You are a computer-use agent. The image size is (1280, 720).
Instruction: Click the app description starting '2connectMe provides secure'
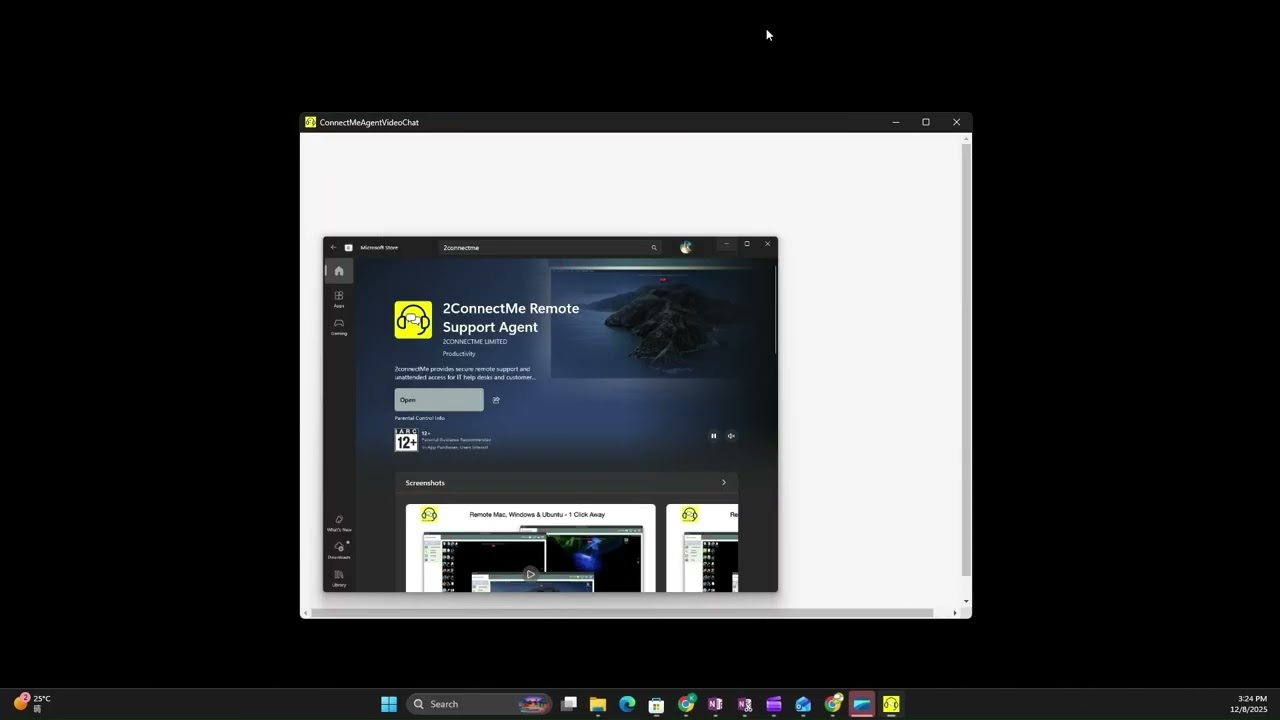(x=465, y=373)
